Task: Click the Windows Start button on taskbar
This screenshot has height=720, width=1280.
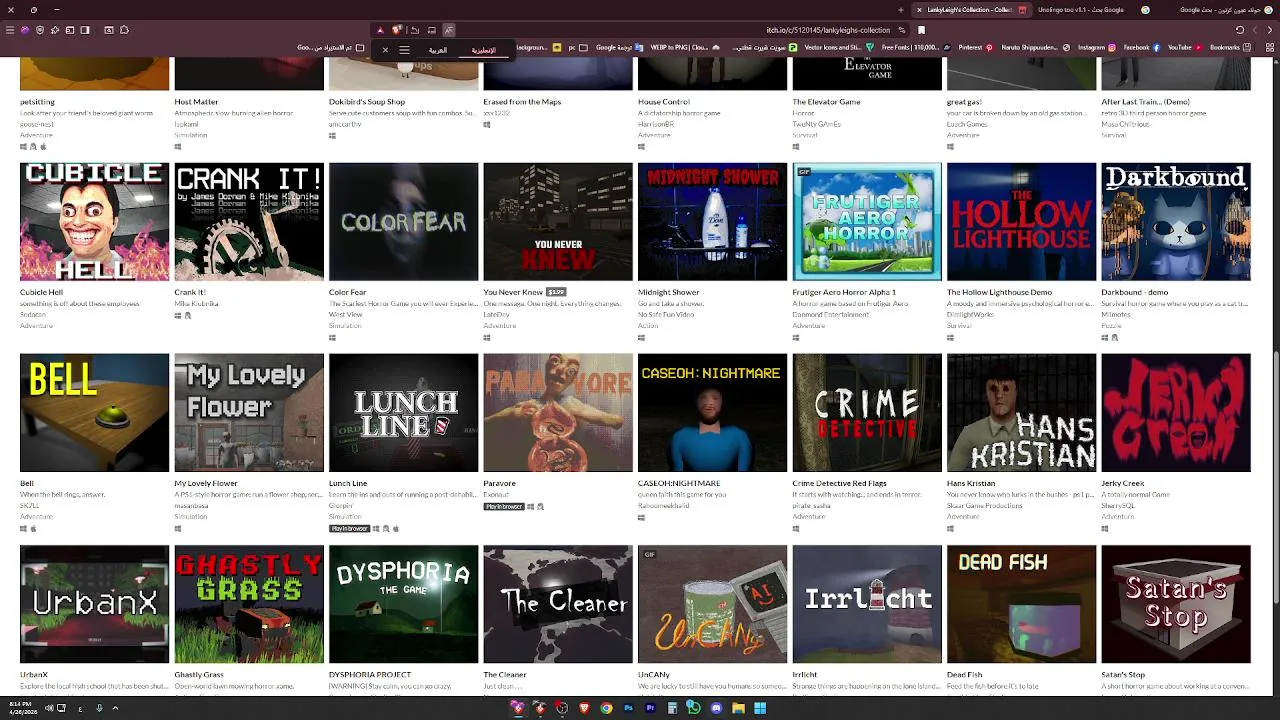Action: pyautogui.click(x=760, y=708)
